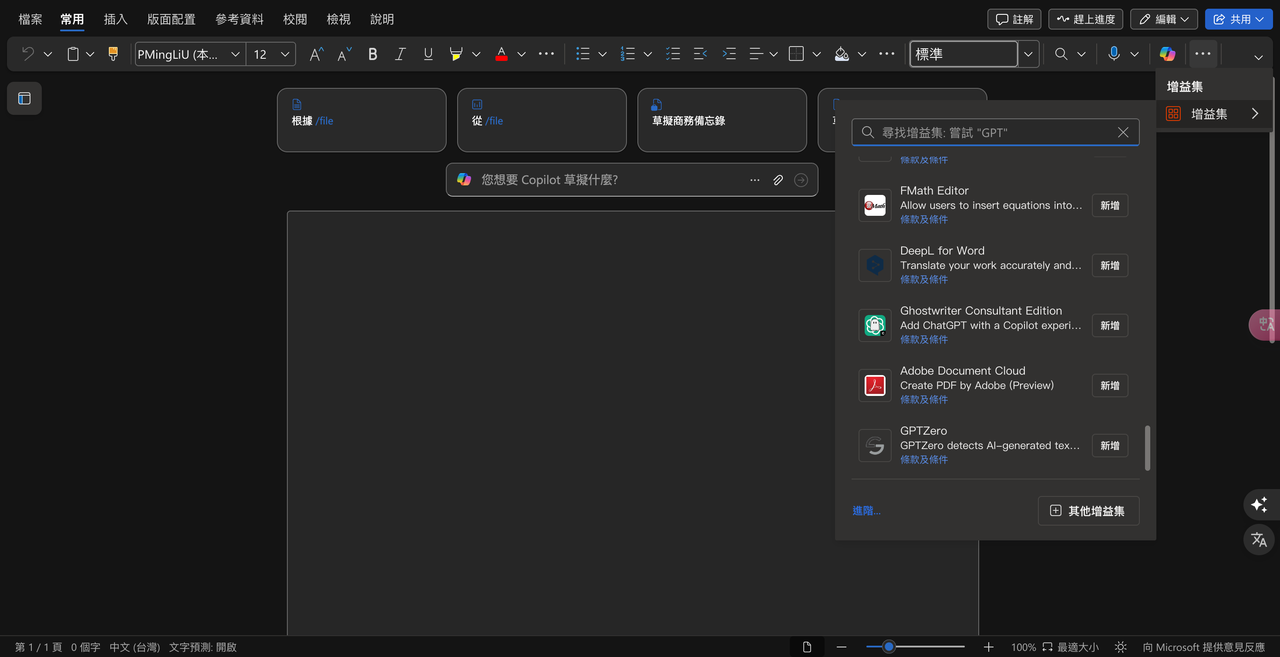Click 其他增益集 button
This screenshot has height=657, width=1280.
click(1088, 511)
